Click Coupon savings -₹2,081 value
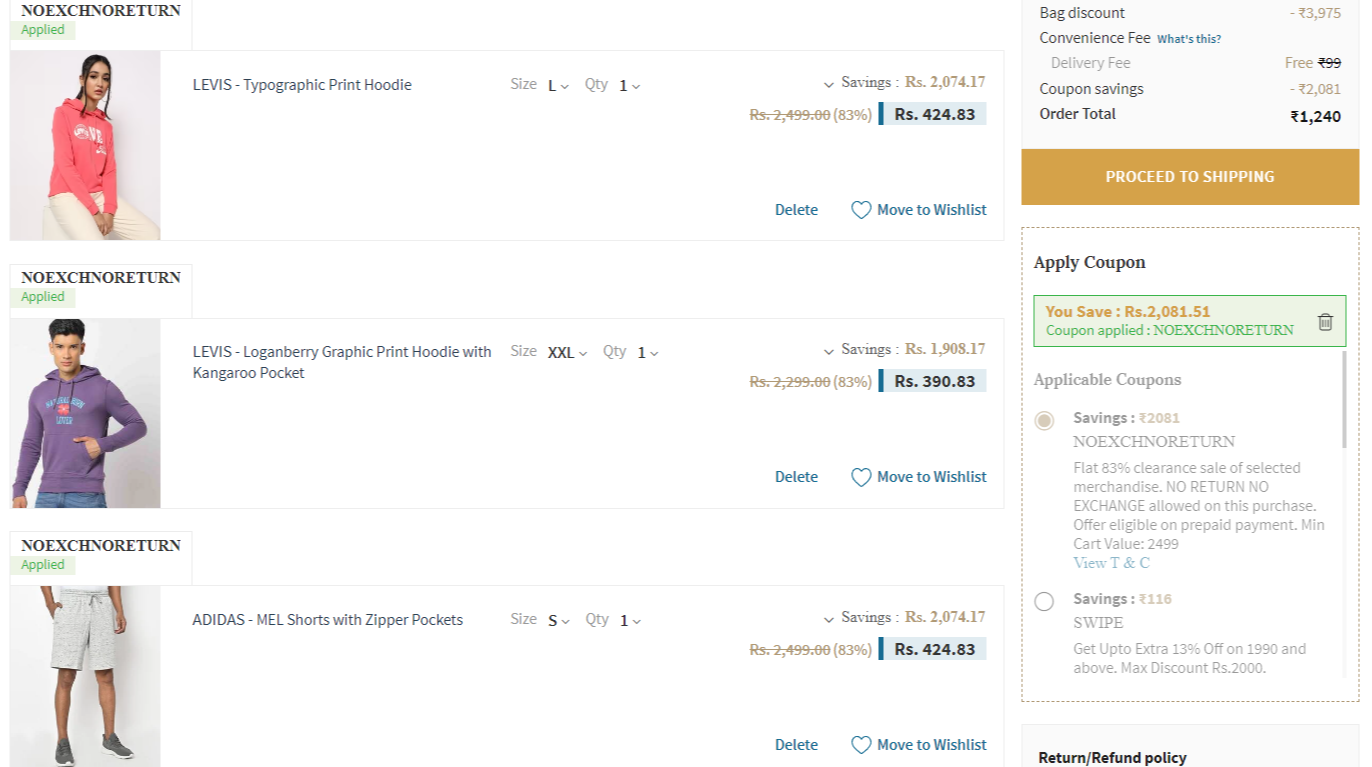Image resolution: width=1372 pixels, height=767 pixels. pyautogui.click(x=1315, y=89)
